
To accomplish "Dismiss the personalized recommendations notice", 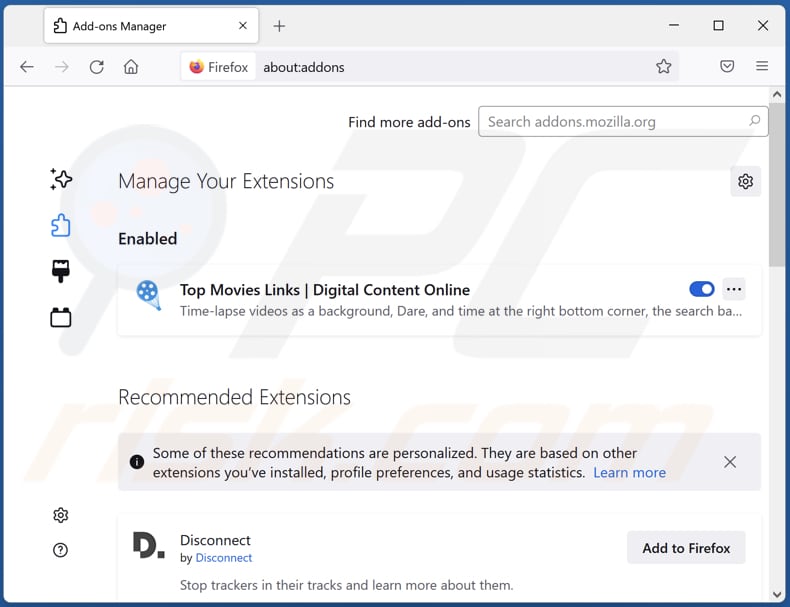I will click(x=730, y=462).
